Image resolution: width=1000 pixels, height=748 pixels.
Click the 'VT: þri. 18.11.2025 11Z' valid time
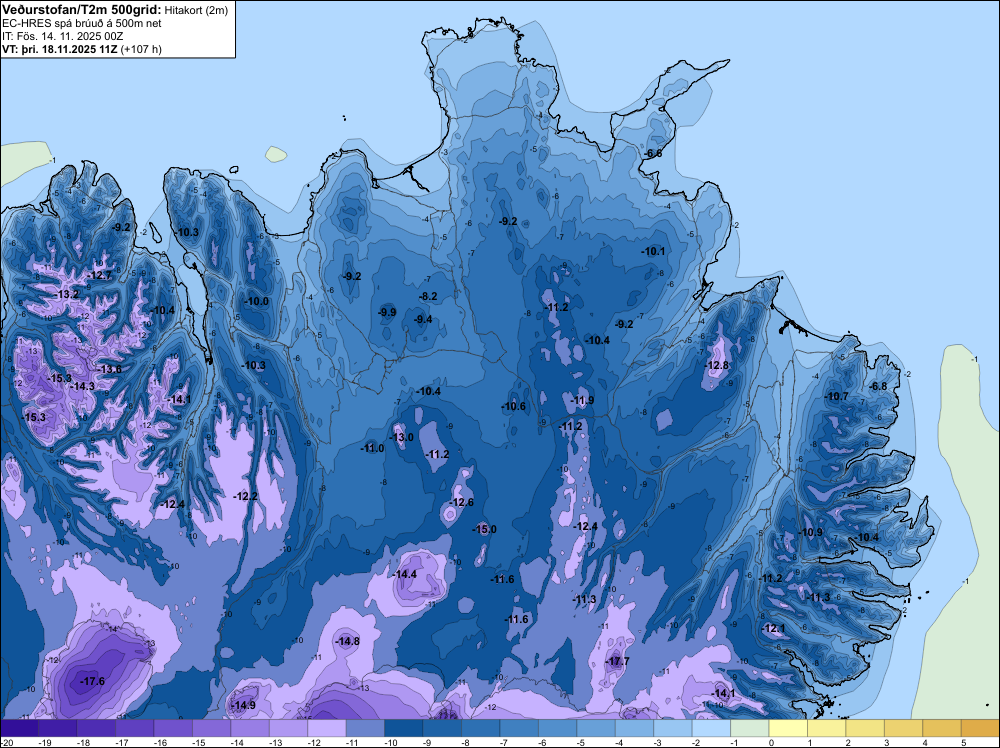59,48
